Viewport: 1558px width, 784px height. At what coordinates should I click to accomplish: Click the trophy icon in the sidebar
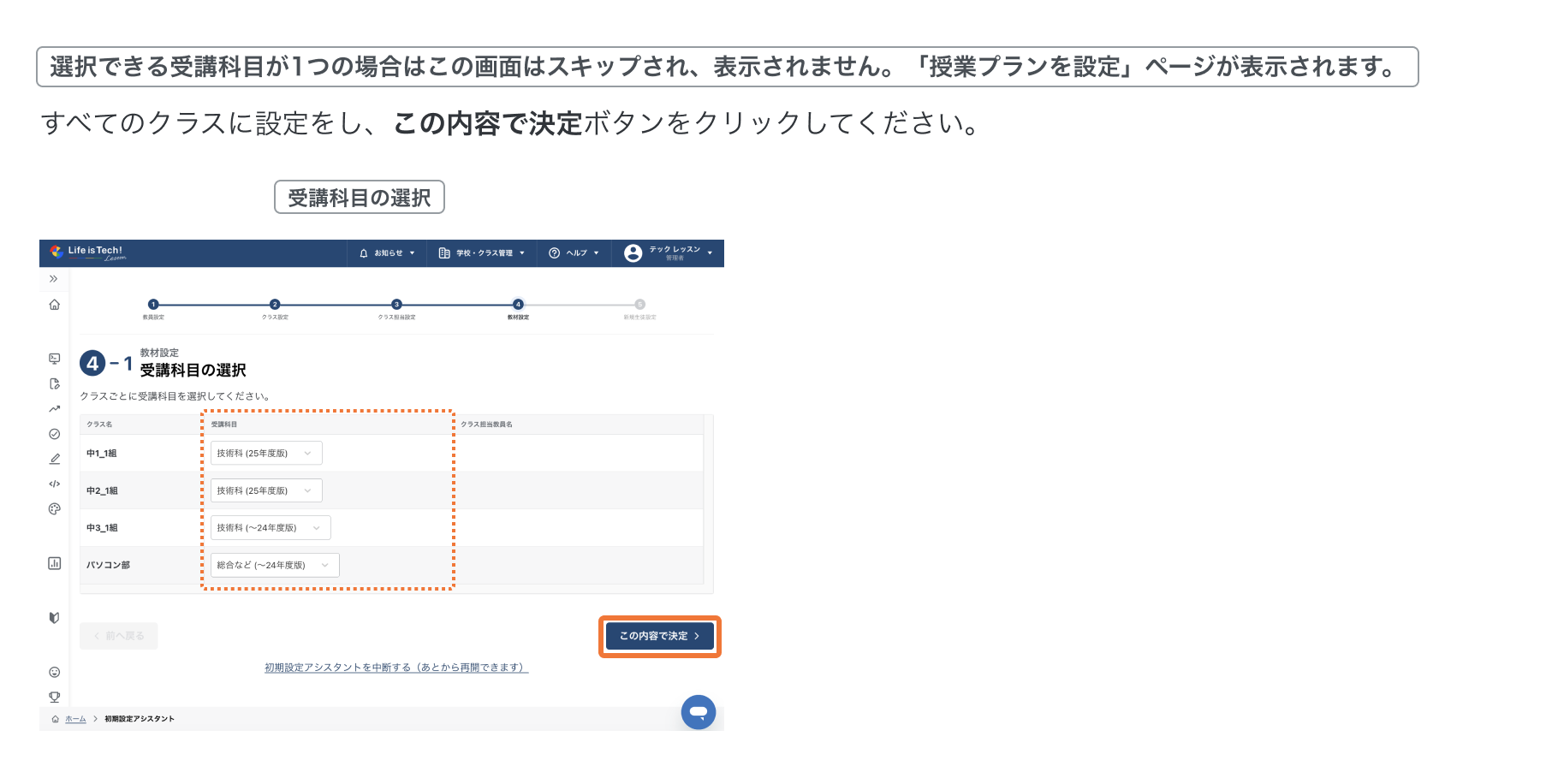[55, 697]
